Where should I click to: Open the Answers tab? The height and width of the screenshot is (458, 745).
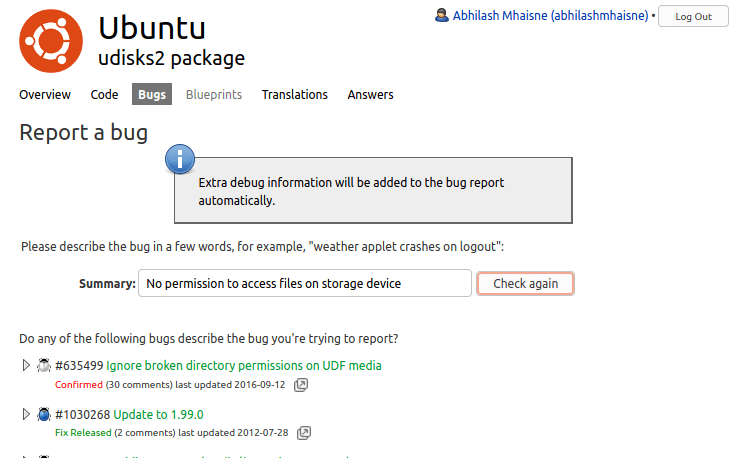(x=370, y=95)
